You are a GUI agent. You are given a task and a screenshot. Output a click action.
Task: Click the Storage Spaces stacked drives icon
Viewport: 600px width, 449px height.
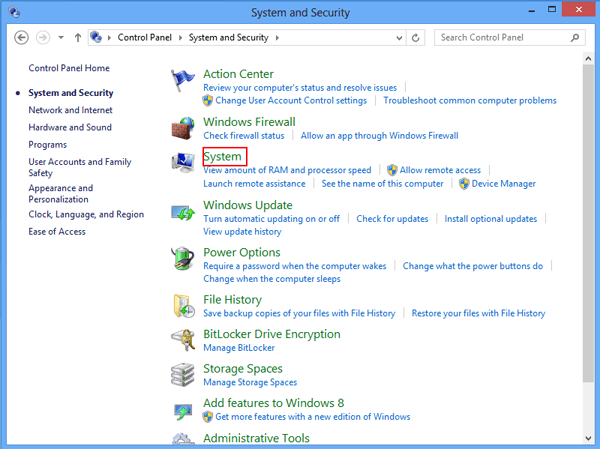click(x=183, y=375)
